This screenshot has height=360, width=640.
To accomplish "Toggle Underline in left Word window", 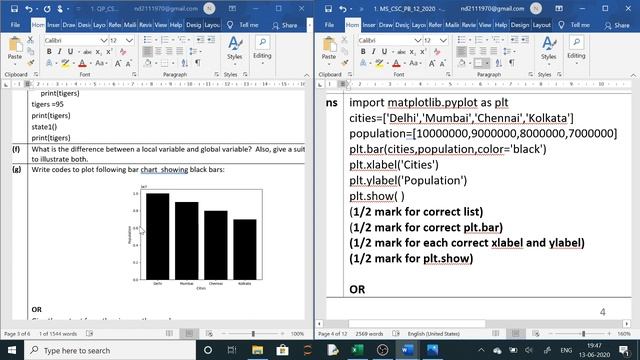I will point(70,52).
